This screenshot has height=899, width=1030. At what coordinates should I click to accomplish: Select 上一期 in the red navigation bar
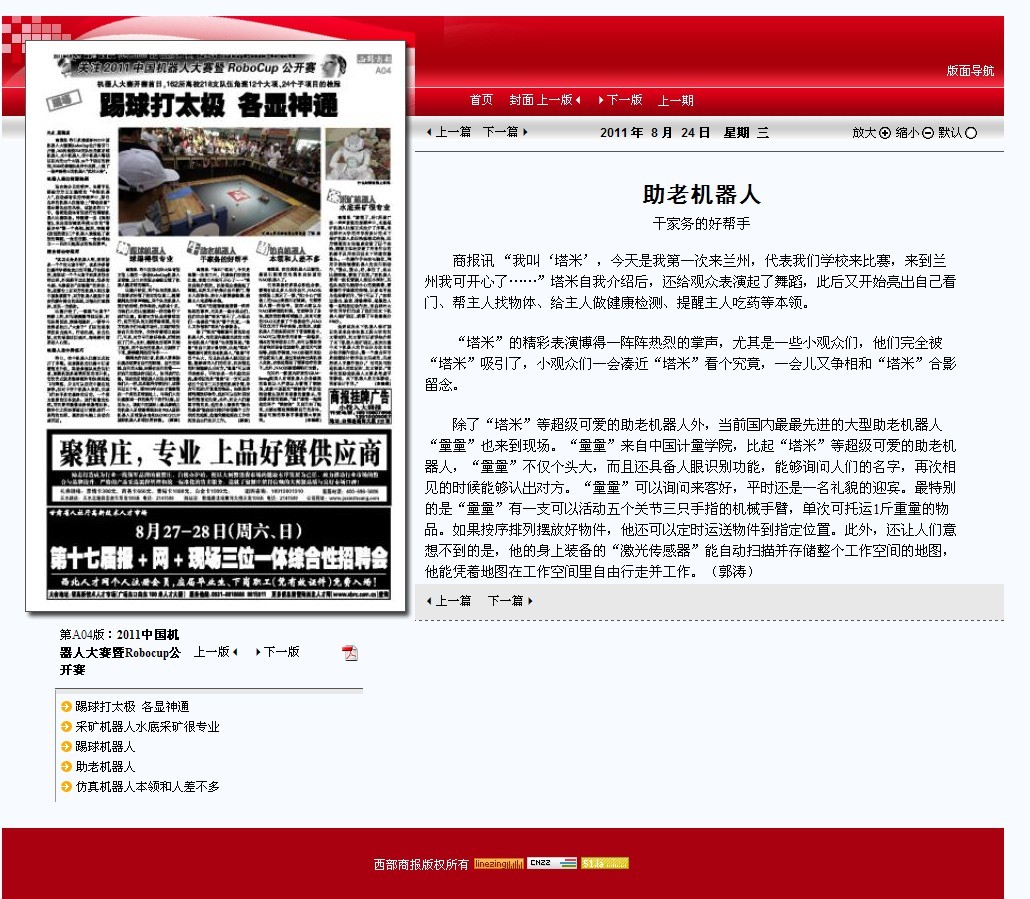coord(675,101)
